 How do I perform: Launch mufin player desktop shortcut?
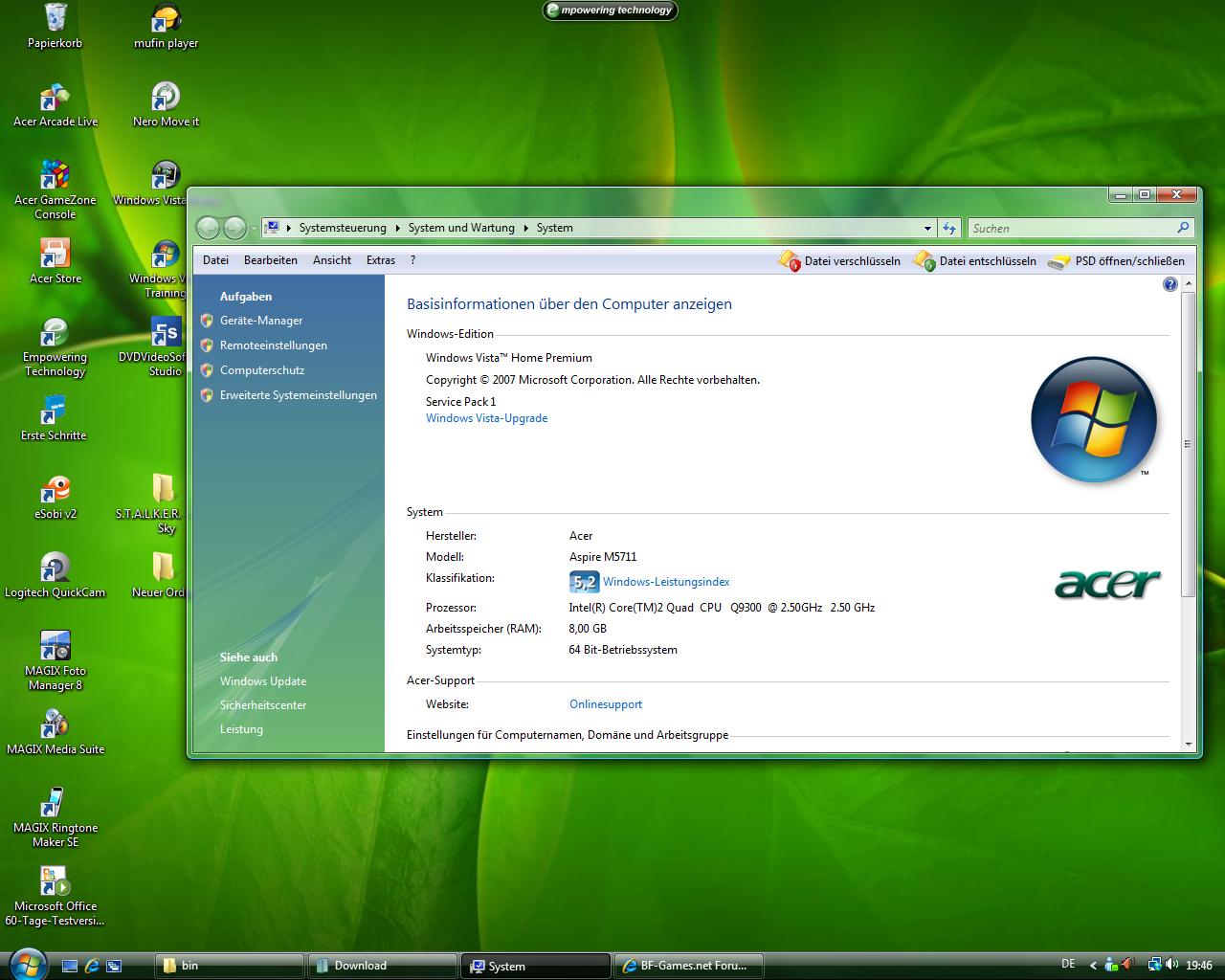tap(166, 26)
